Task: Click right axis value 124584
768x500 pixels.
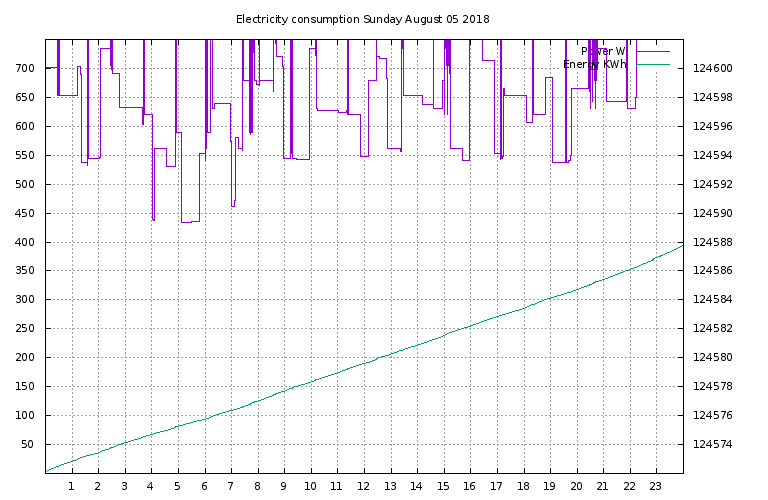Action: point(713,299)
